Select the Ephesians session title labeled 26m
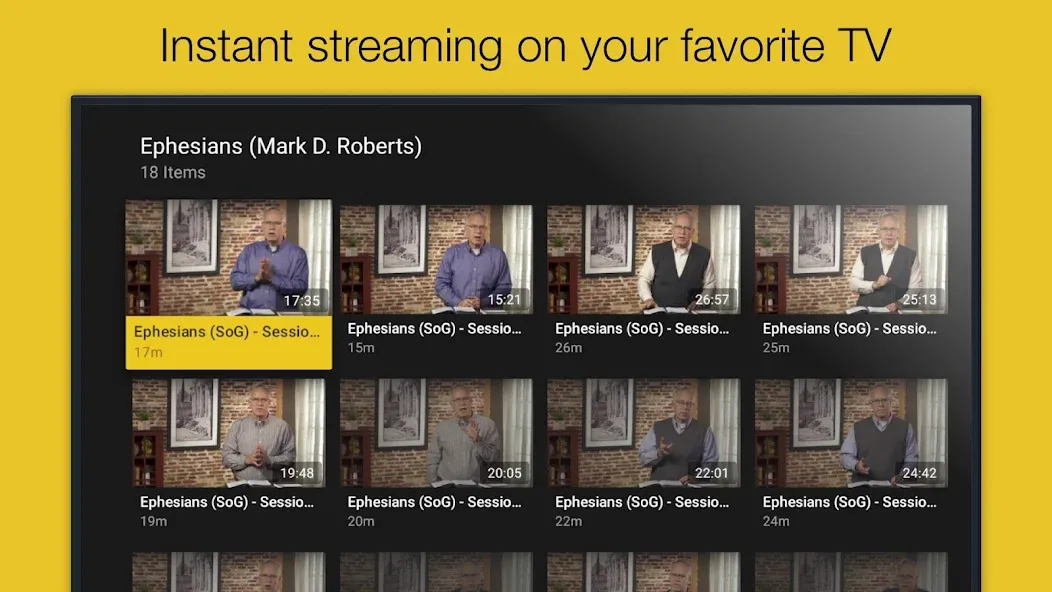Viewport: 1052px width, 592px height. [641, 329]
